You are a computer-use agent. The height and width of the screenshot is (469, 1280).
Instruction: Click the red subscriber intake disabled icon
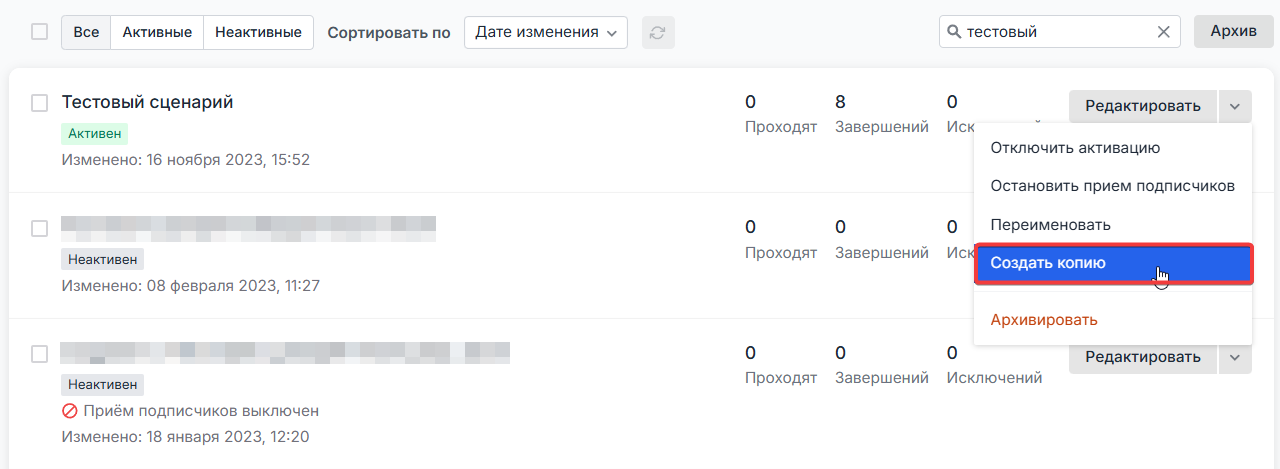point(70,411)
